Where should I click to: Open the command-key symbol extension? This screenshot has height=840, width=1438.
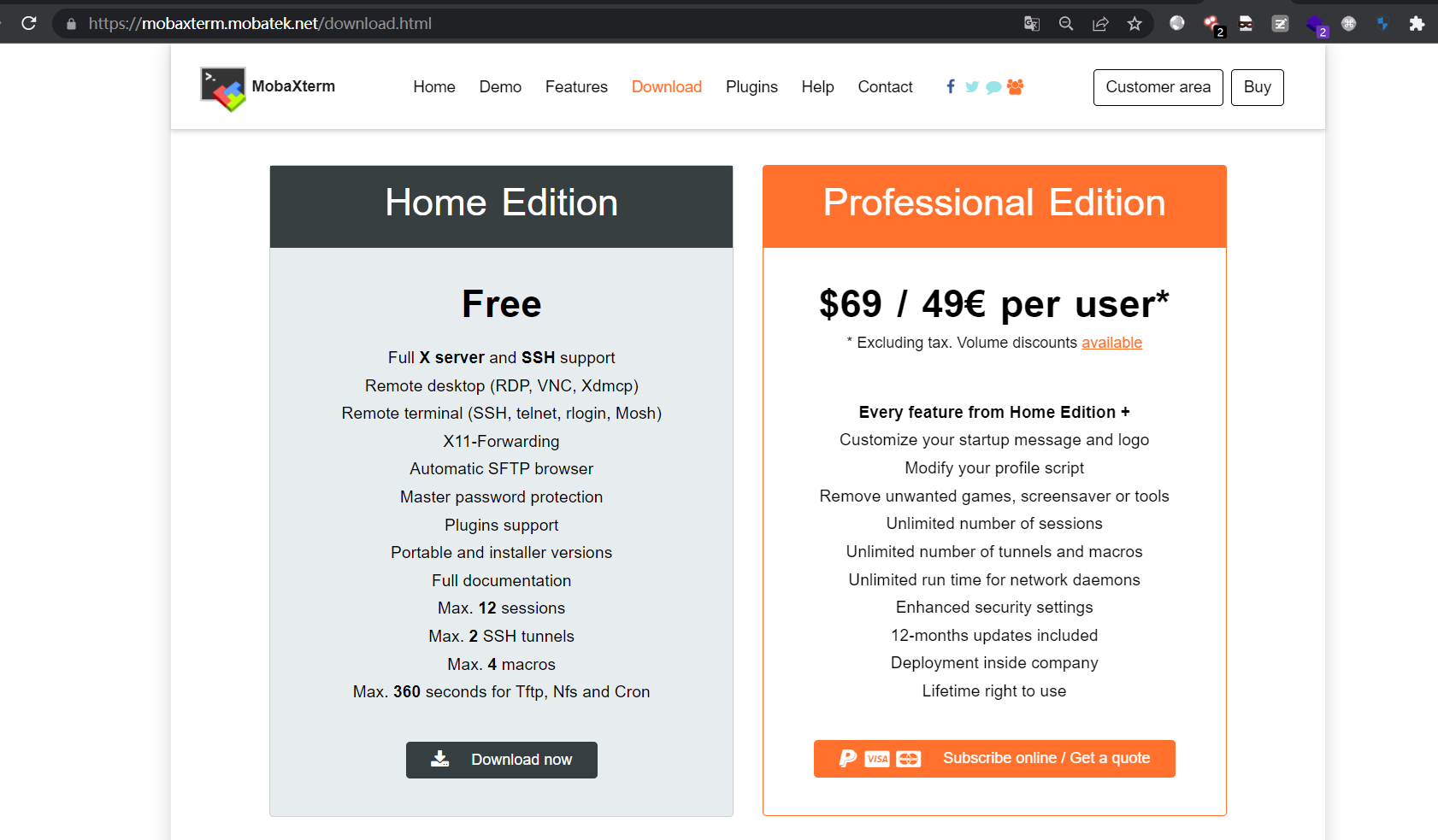(x=1349, y=23)
